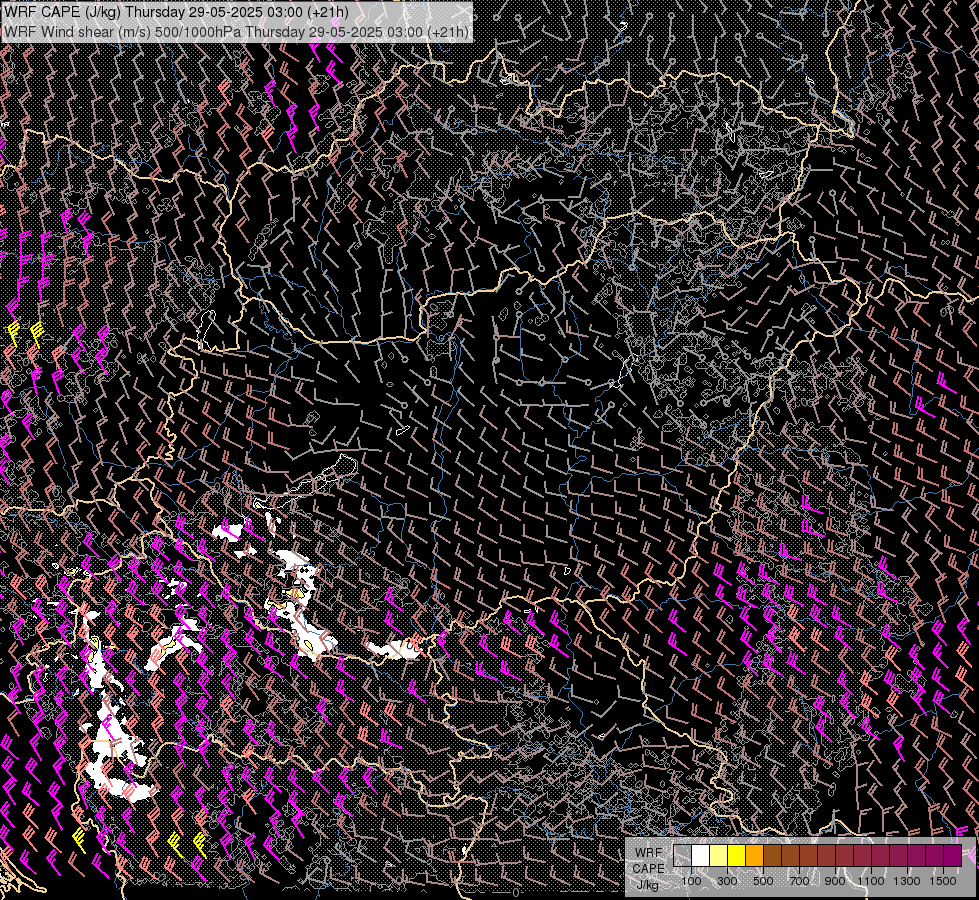979x900 pixels.
Task: Click the orange CAPE legend swatch
Action: coord(754,856)
